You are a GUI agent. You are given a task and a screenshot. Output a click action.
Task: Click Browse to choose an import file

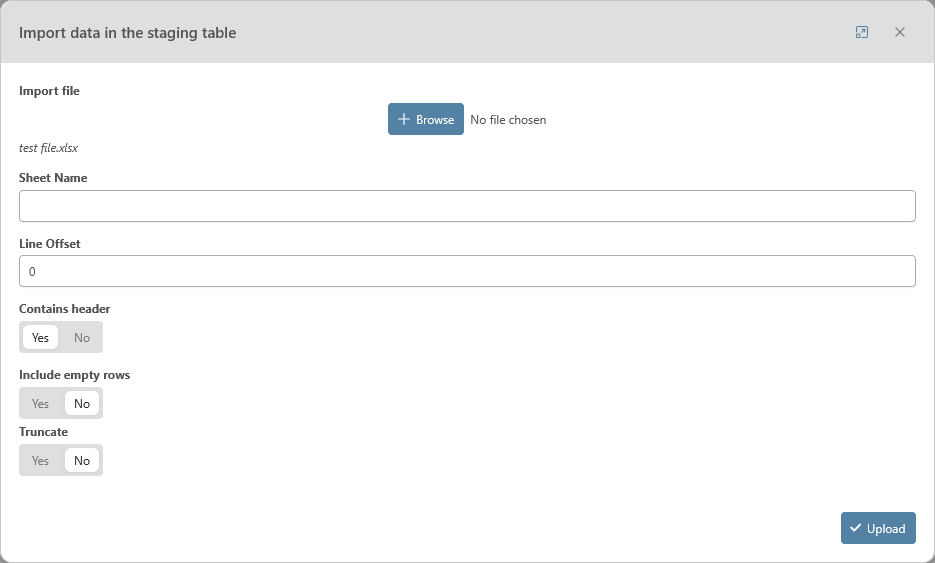[x=426, y=119]
